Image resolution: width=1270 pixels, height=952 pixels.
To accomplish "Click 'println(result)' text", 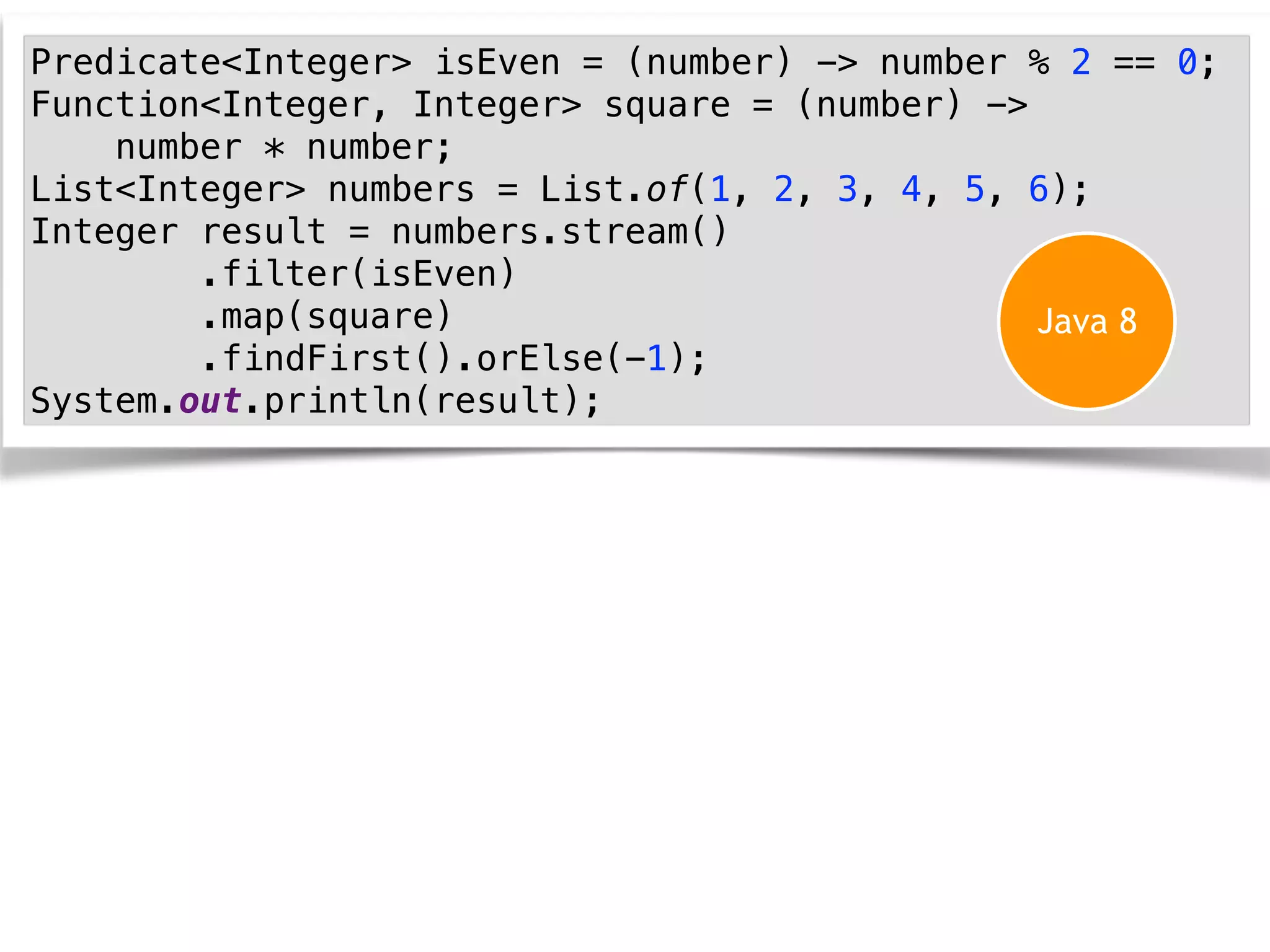I will [x=424, y=400].
